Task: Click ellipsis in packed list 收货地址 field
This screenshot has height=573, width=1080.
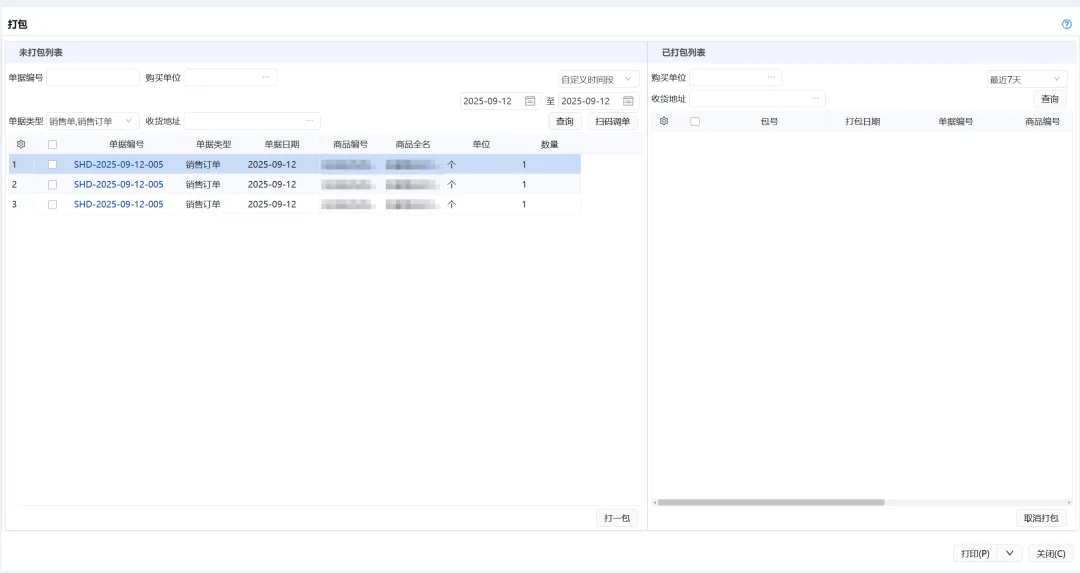Action: click(815, 98)
